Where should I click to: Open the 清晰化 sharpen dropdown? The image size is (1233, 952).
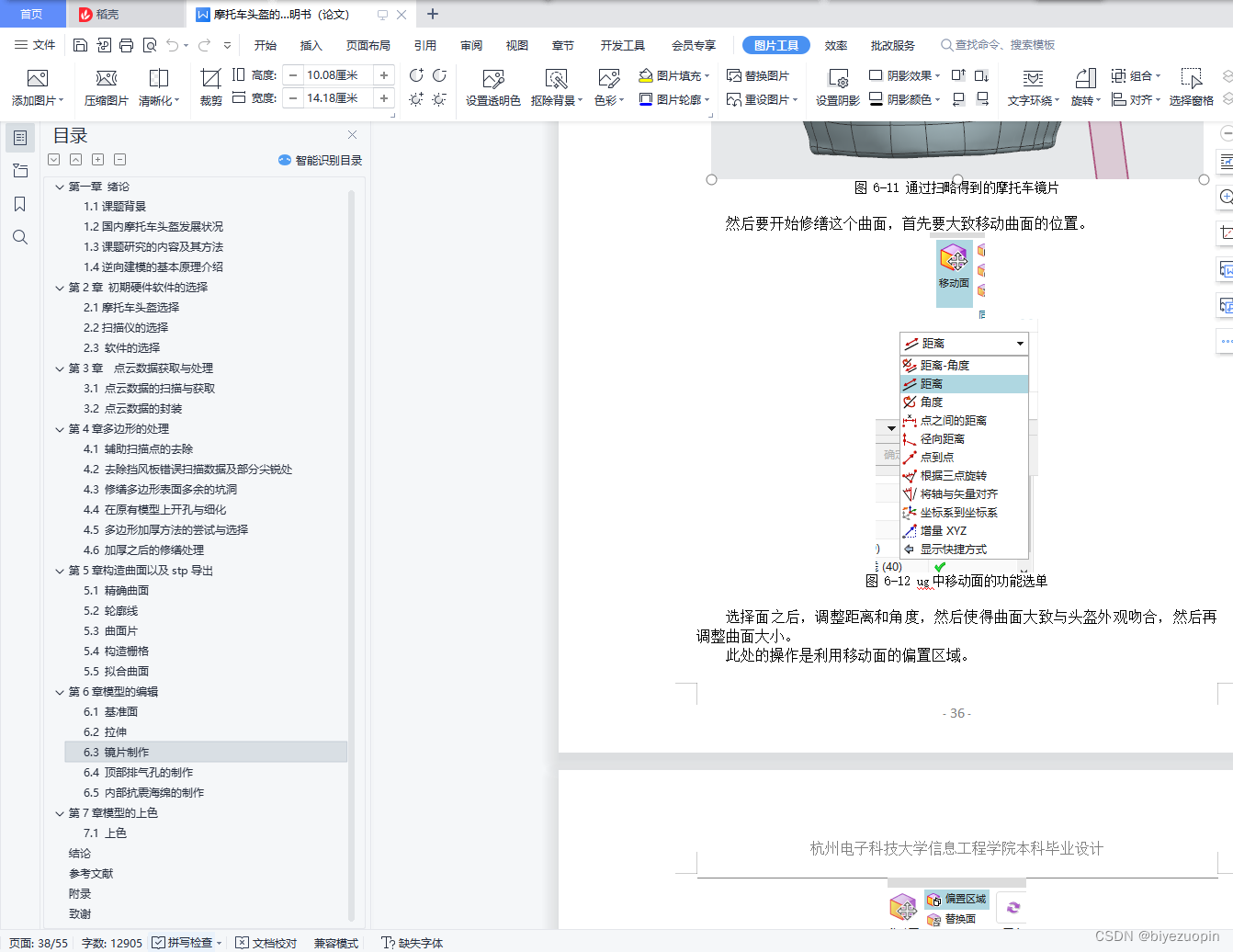[159, 100]
